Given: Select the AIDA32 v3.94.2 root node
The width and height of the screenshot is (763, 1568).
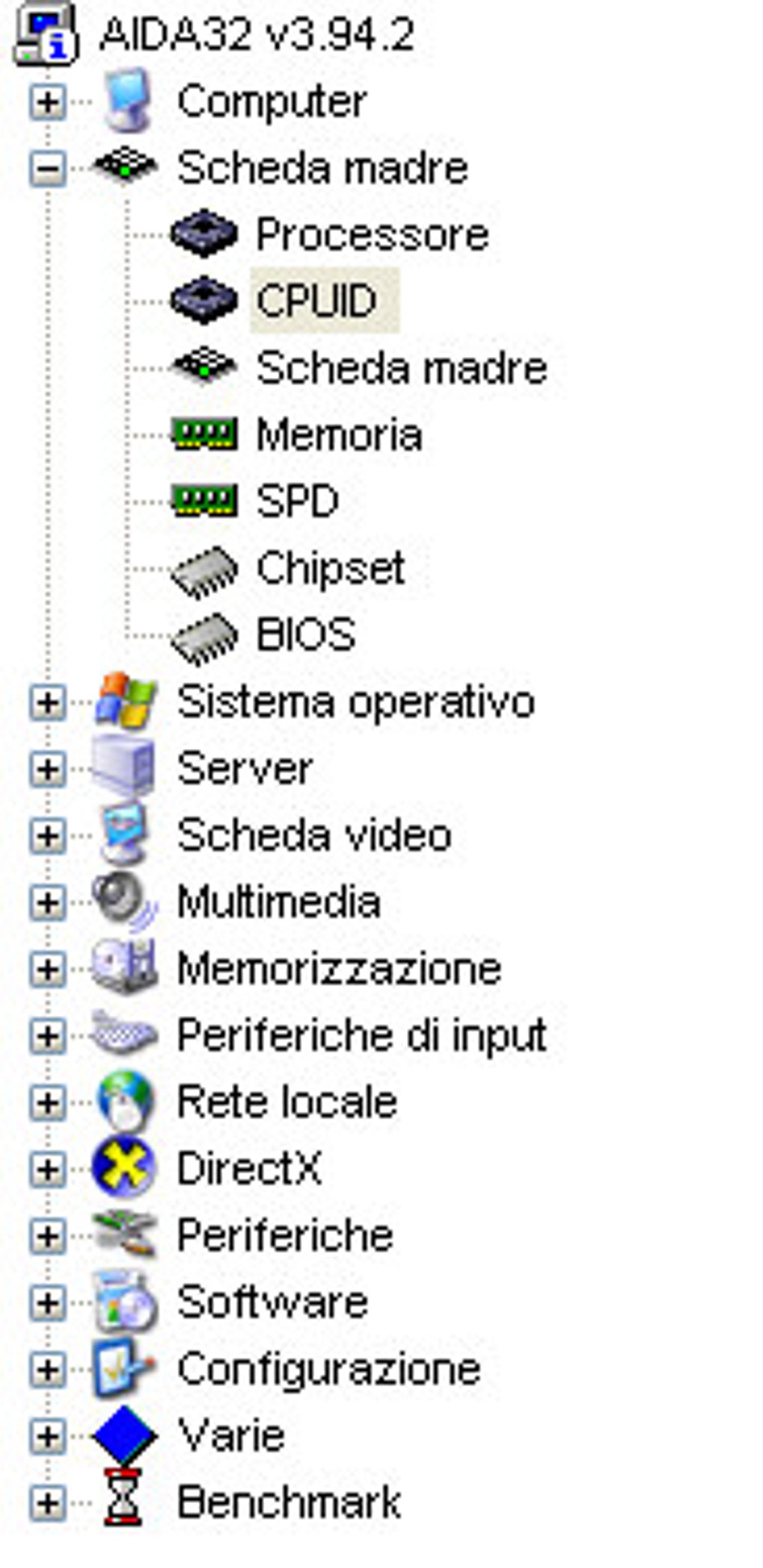Looking at the screenshot, I should point(257,34).
